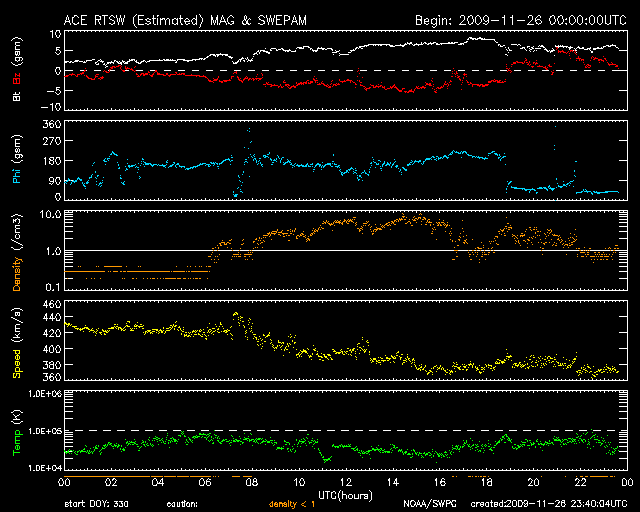Screen dimensions: 640x512
Task: Click the 'UTC(hours)' x-axis label
Action: 345,496
